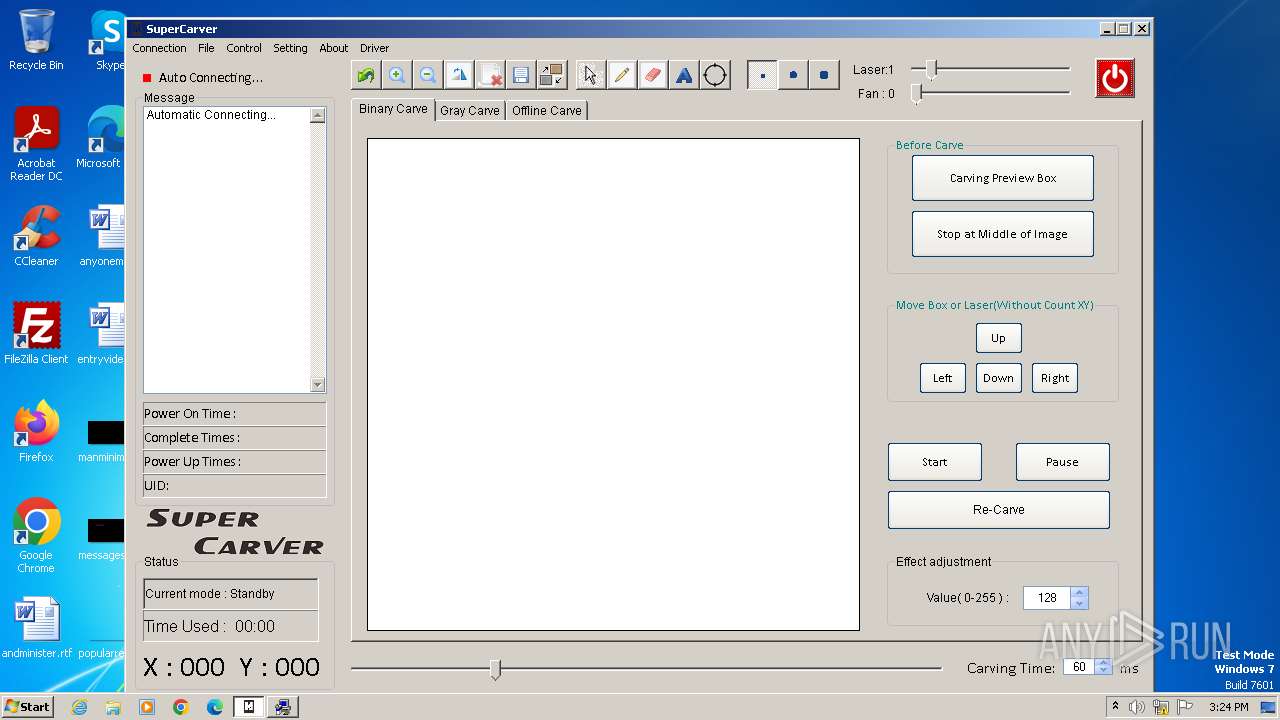The height and width of the screenshot is (720, 1280).
Task: Adjust the Laser power slider
Action: 932,69
